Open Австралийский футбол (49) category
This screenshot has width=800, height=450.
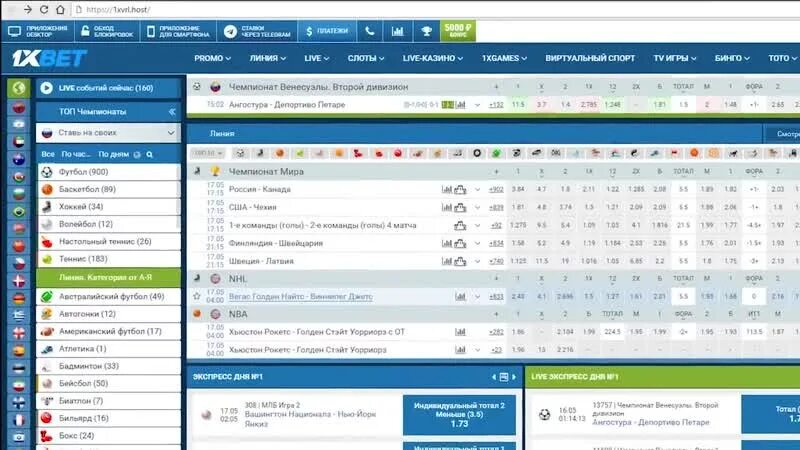point(109,296)
